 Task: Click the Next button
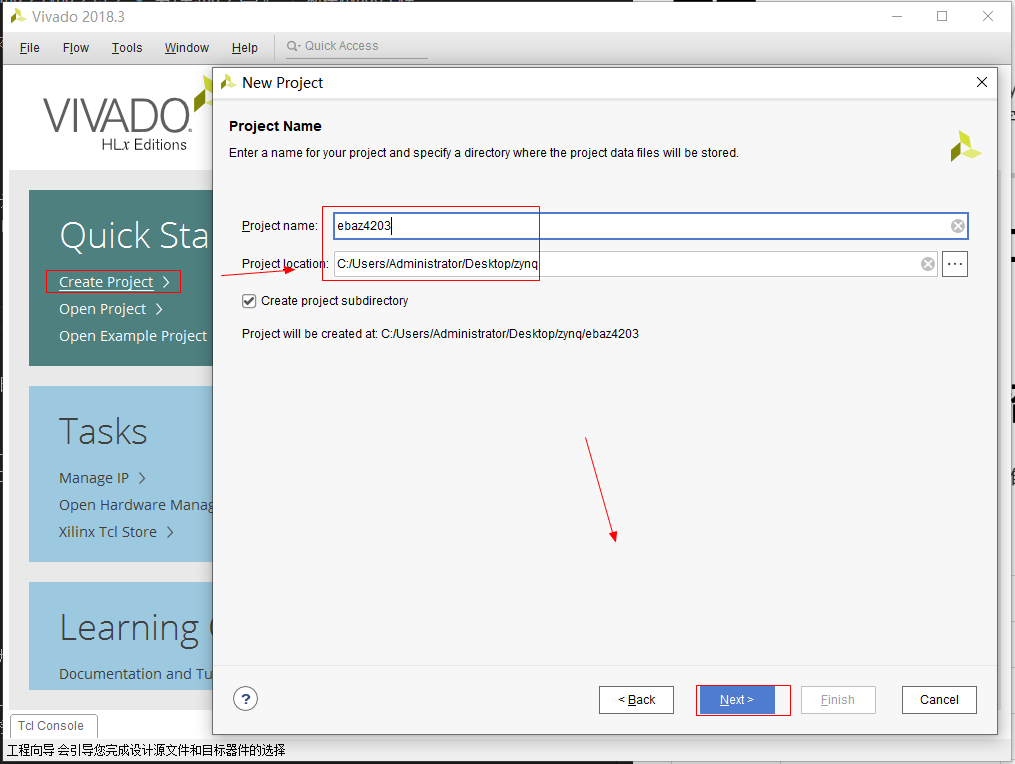point(737,700)
